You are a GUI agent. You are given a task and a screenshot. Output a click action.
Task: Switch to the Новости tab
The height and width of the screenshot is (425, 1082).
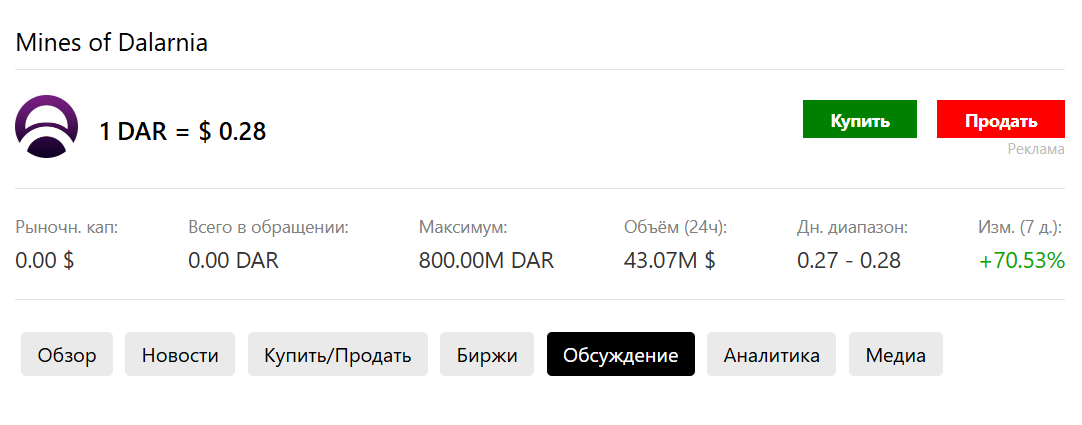pyautogui.click(x=180, y=355)
